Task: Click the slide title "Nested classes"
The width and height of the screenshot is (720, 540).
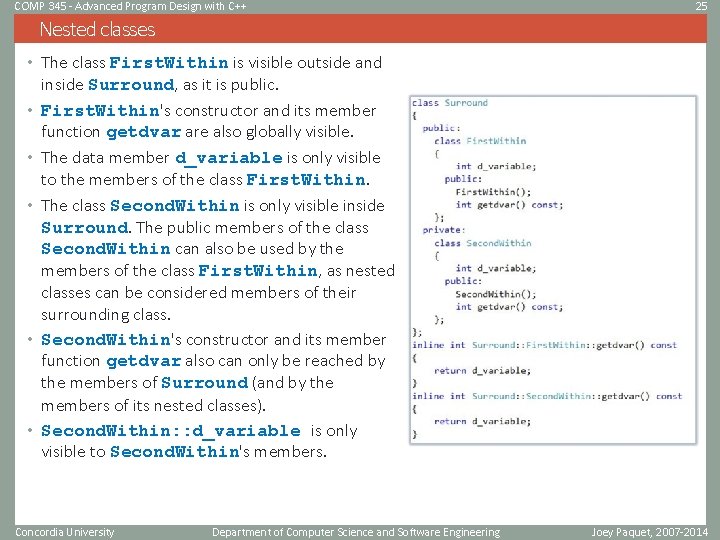Action: pyautogui.click(x=97, y=29)
